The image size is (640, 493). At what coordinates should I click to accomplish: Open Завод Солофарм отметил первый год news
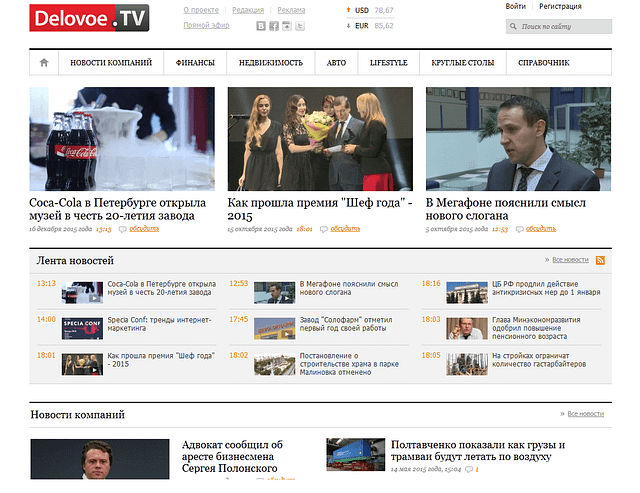[346, 324]
